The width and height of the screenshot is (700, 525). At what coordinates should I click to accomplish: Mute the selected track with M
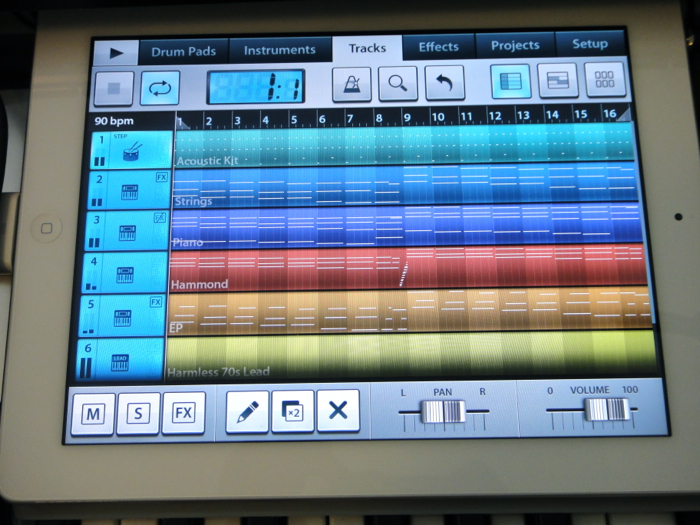click(93, 414)
